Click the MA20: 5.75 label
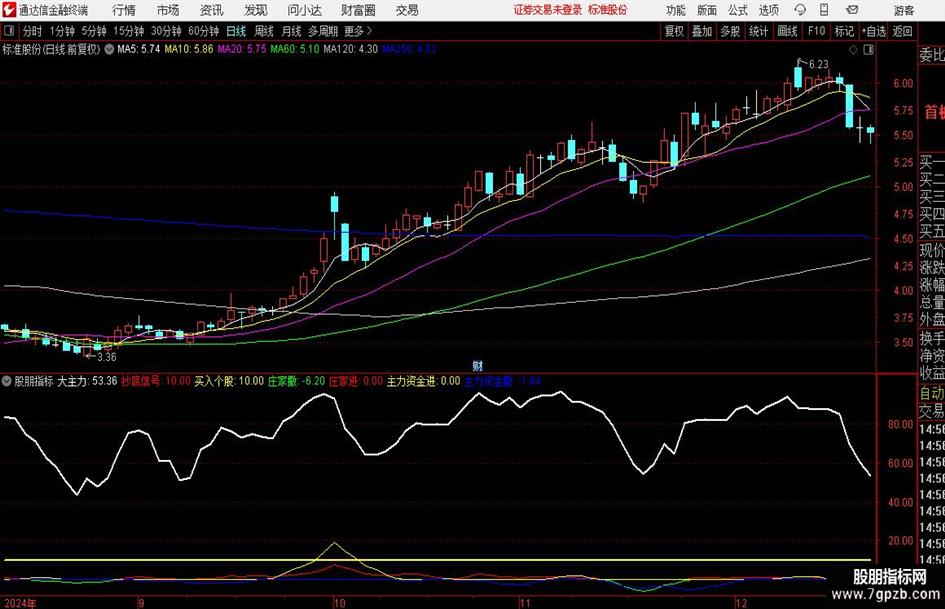 [x=241, y=49]
